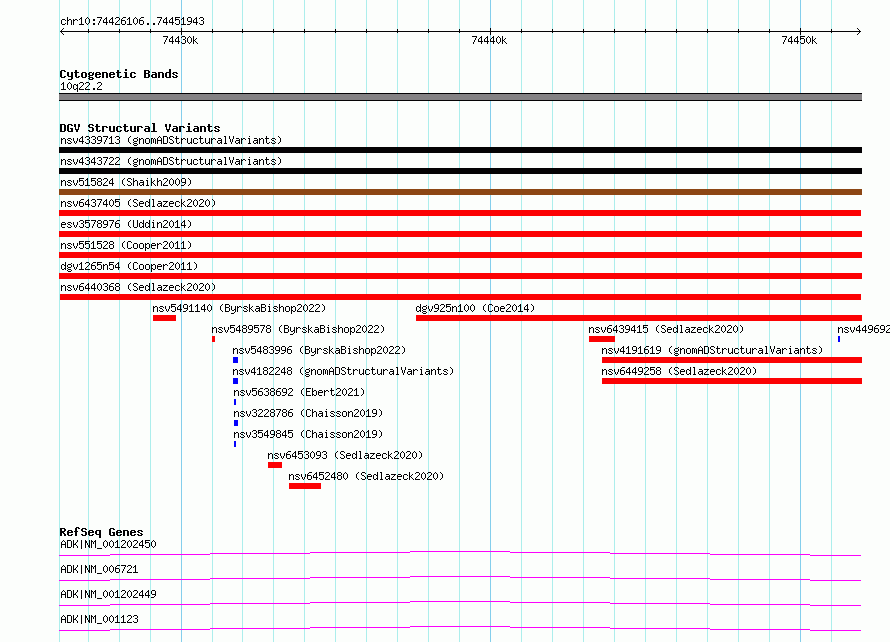890x642 pixels.
Task: Click the red bar under nsv4191619
Action: click(732, 360)
